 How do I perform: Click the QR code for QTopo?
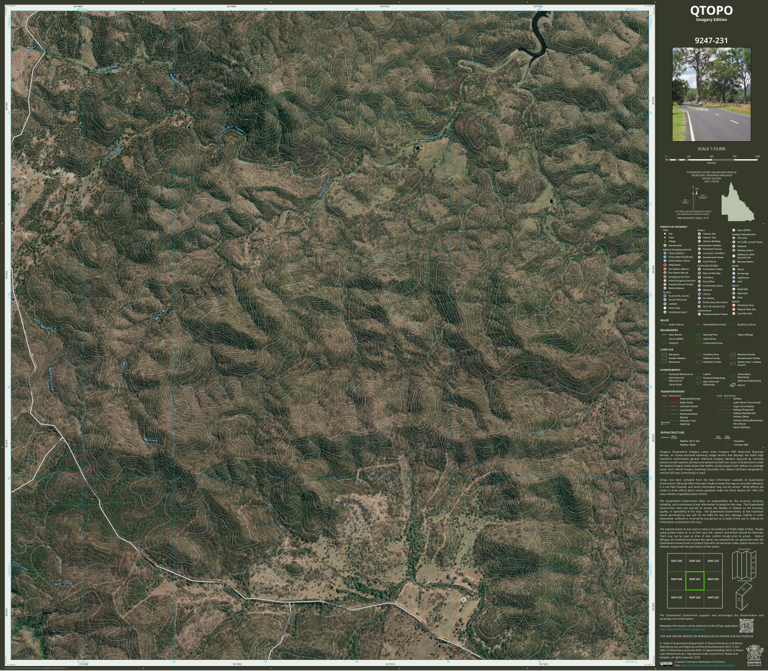click(746, 626)
